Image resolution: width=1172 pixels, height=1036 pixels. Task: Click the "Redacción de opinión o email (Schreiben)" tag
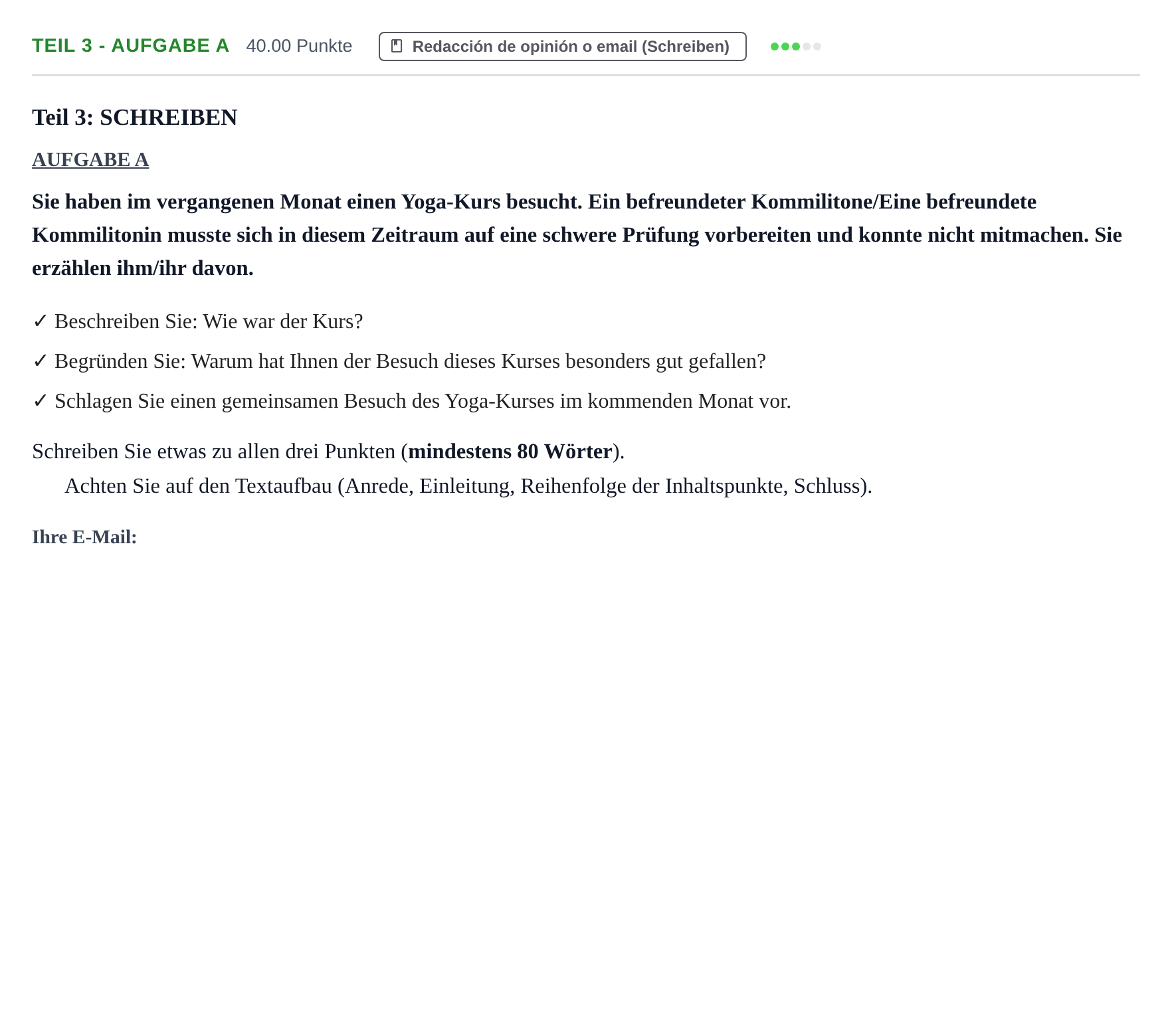[562, 46]
